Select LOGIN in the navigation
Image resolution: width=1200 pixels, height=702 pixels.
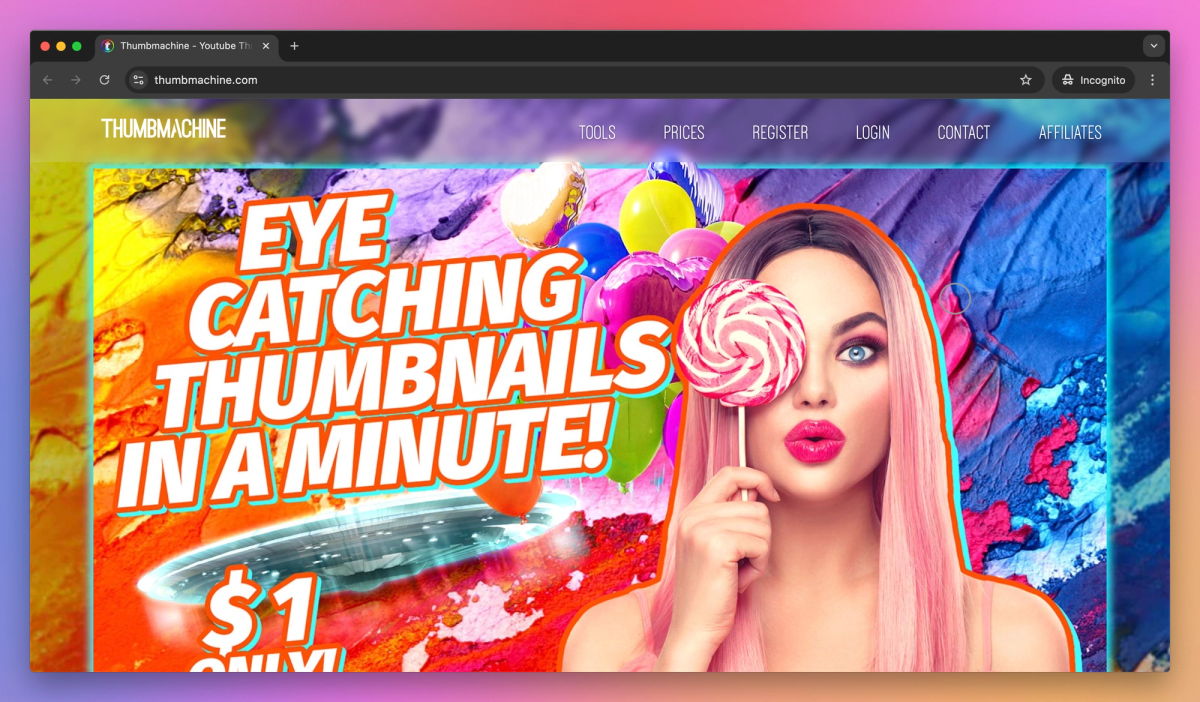[x=873, y=132]
